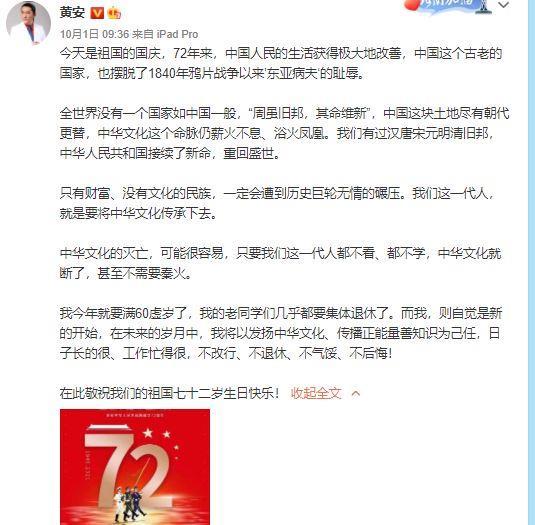Viewport: 535px width, 525px height.
Task: Click the paragraph starting 中华文化的灭亡
Action: (280, 263)
